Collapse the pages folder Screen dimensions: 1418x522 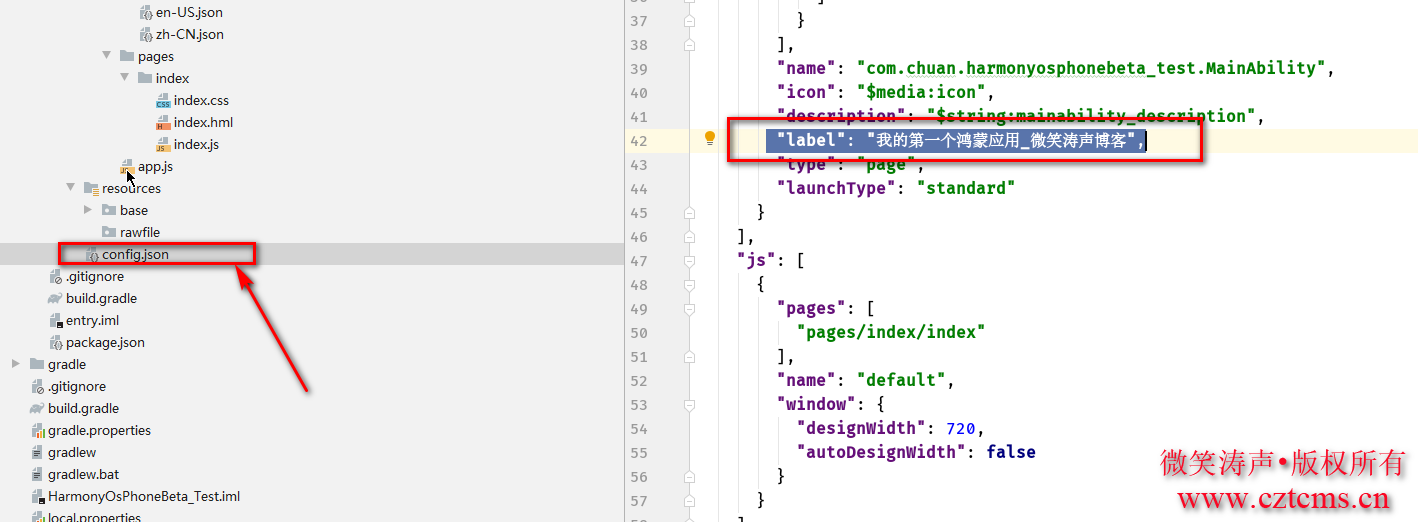click(x=107, y=56)
